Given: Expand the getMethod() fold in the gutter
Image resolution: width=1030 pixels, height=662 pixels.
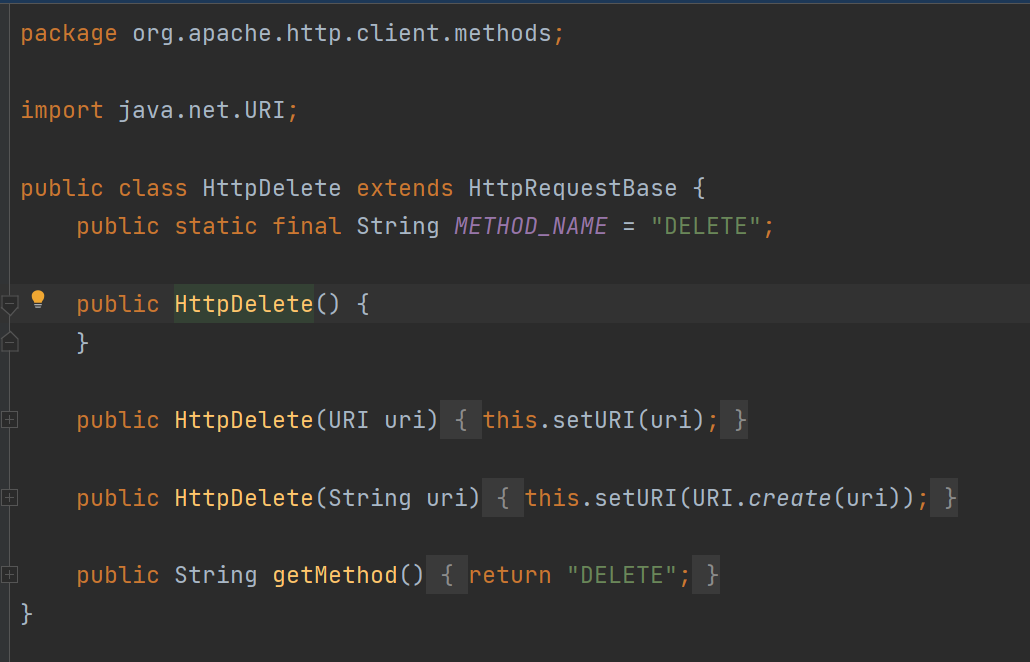Looking at the screenshot, I should [x=9, y=574].
